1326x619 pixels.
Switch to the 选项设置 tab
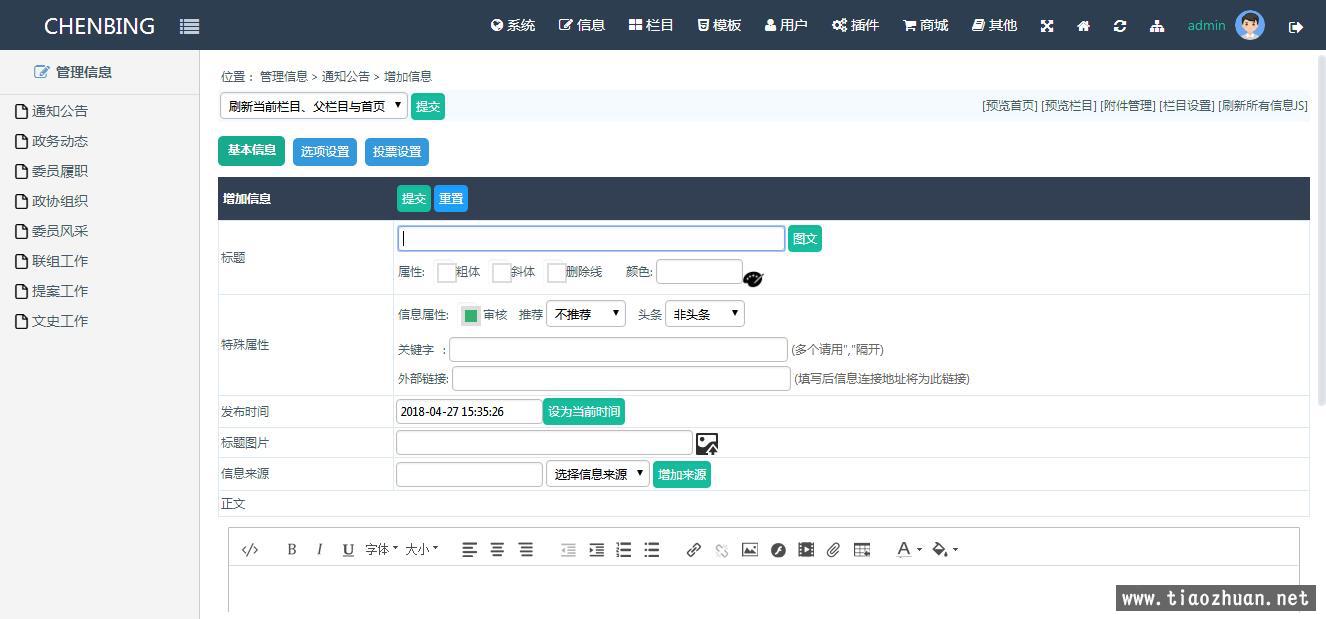pyautogui.click(x=325, y=152)
